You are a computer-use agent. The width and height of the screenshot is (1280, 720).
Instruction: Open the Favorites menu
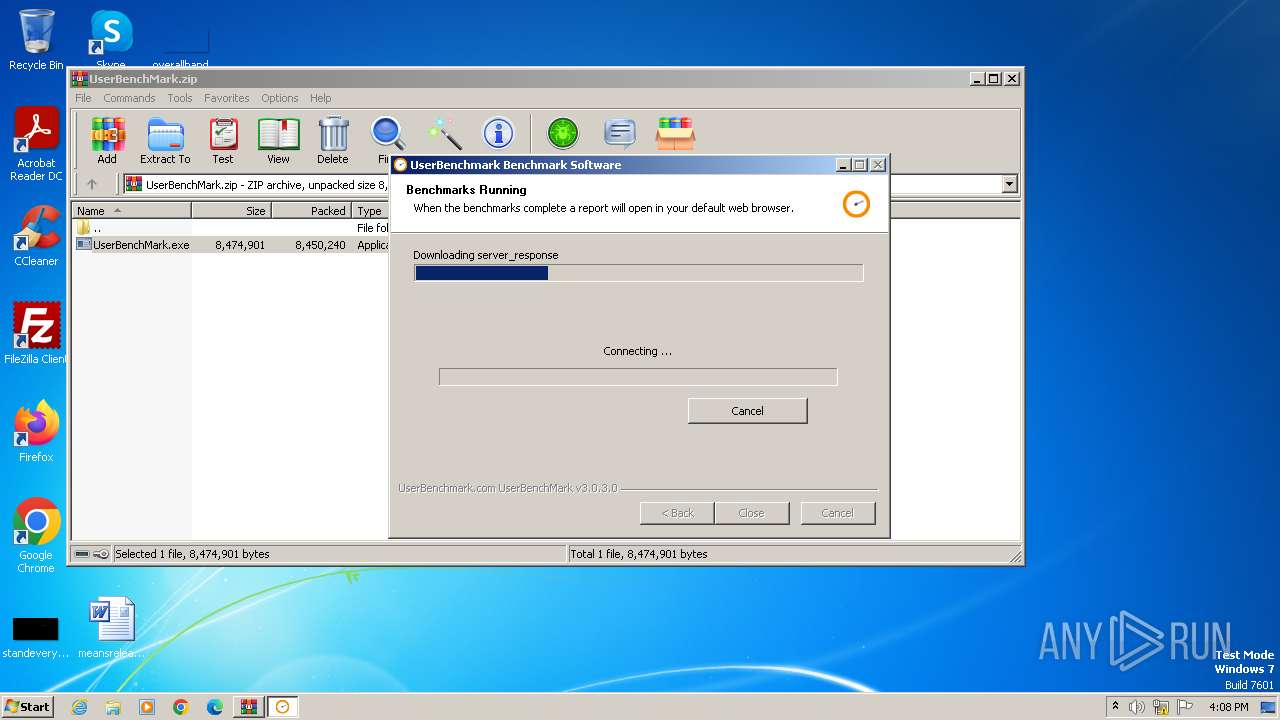[227, 98]
